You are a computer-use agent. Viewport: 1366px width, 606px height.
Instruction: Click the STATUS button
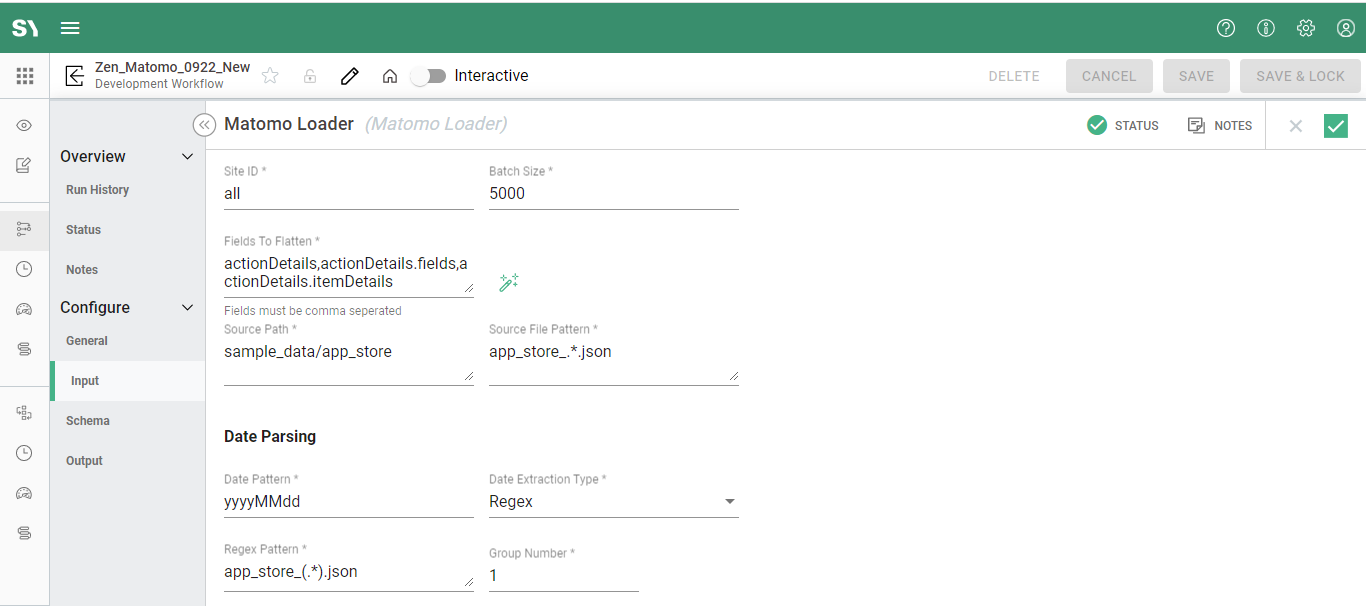pyautogui.click(x=1123, y=125)
